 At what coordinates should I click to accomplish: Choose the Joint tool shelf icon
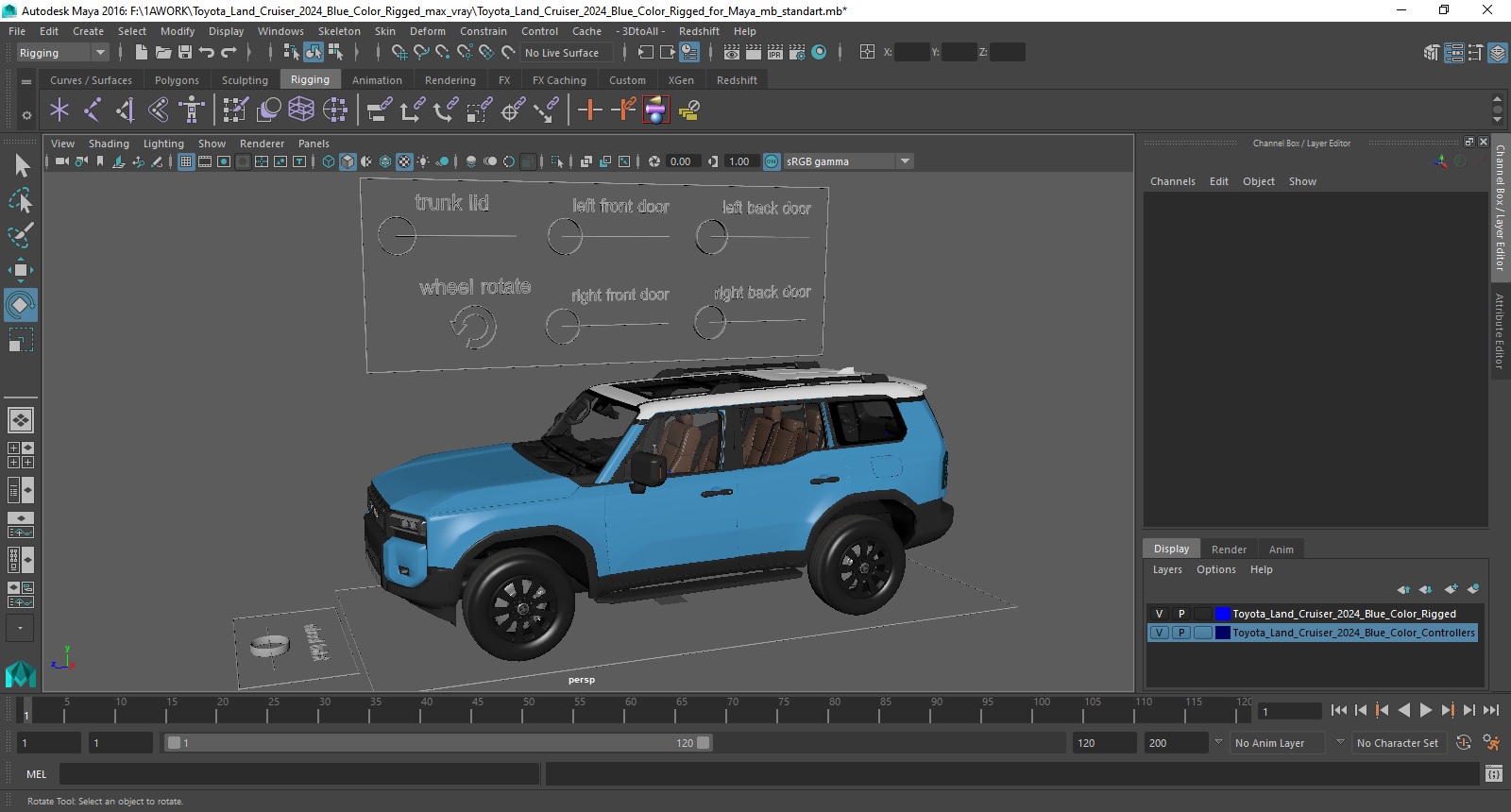93,110
